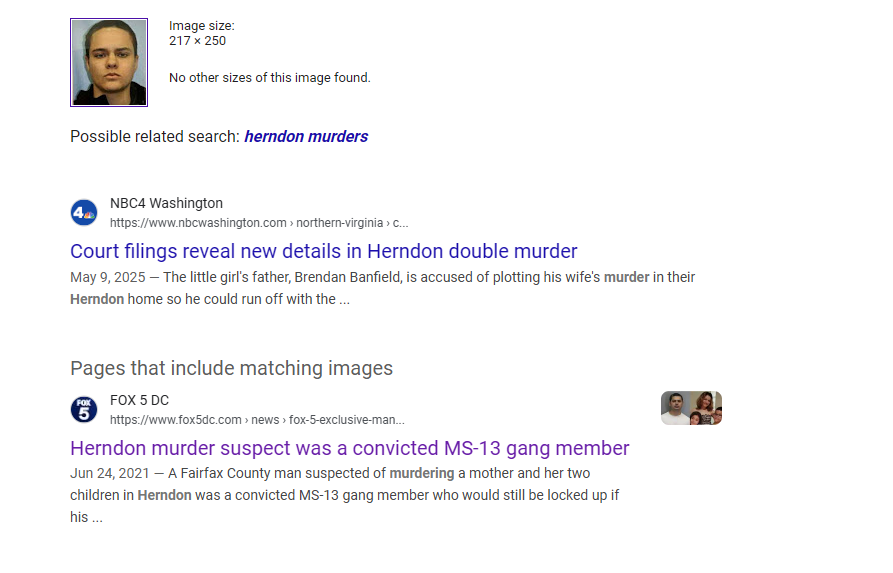Click the '217 × 250' dimensions text

[198, 41]
